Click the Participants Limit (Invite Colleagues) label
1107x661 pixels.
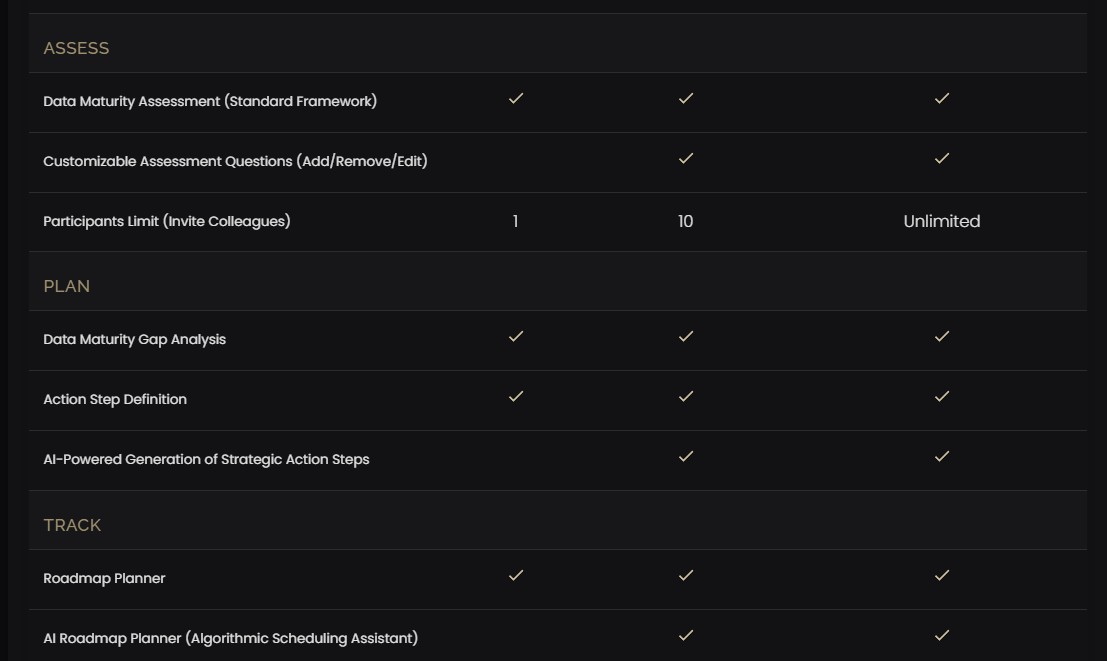point(167,221)
